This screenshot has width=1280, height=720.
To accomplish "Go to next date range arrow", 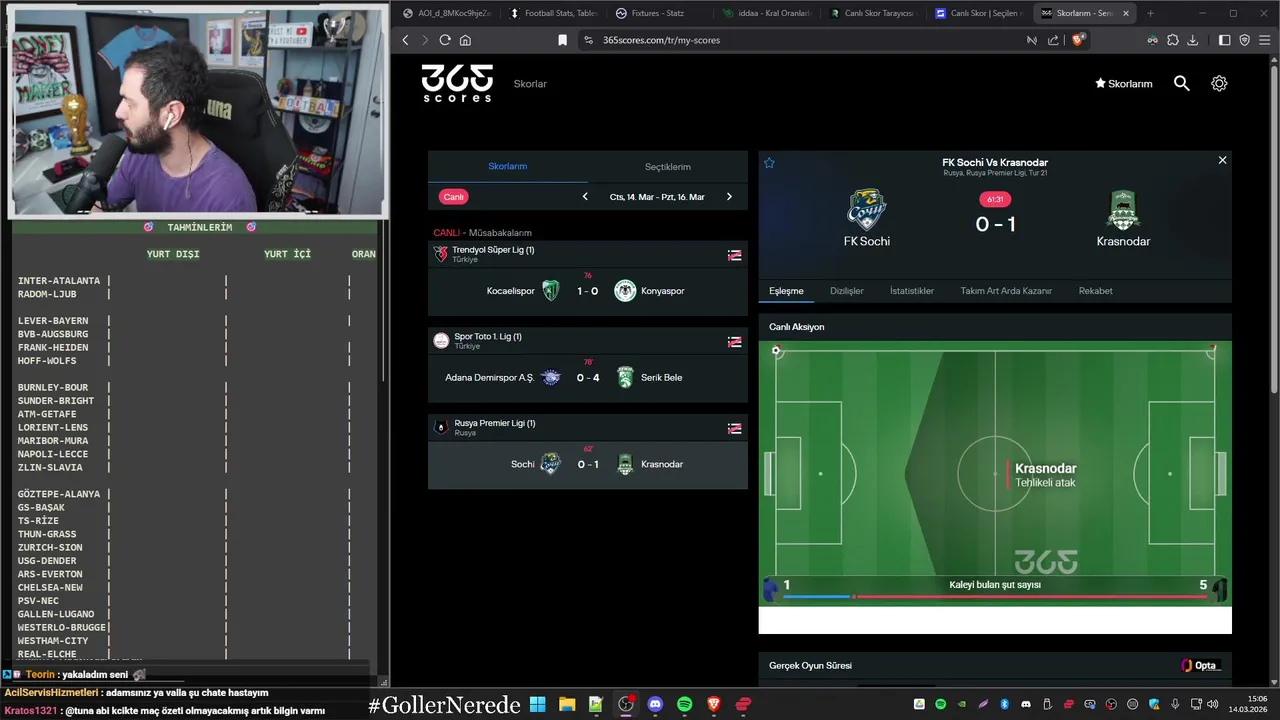I will pyautogui.click(x=729, y=197).
